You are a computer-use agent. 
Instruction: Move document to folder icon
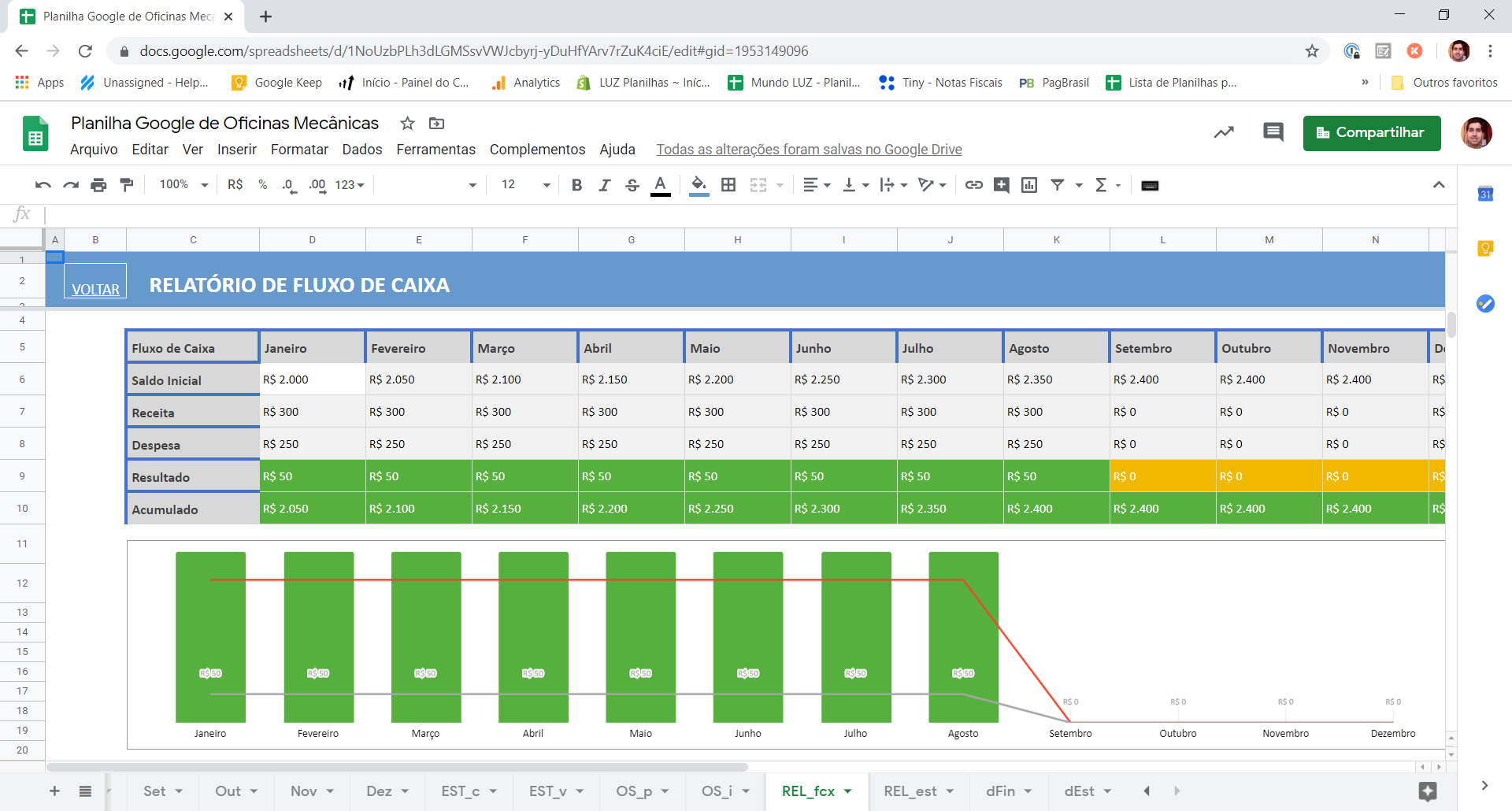pos(436,123)
